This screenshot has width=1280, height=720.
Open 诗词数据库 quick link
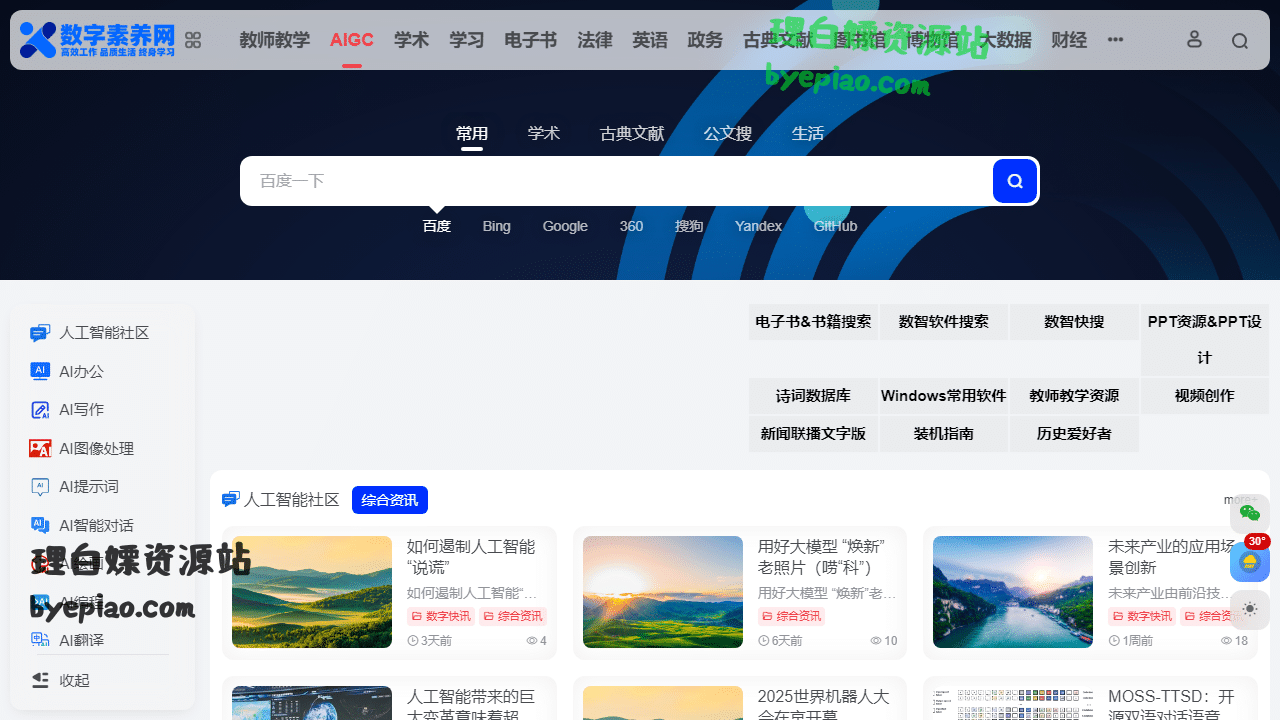(x=813, y=396)
